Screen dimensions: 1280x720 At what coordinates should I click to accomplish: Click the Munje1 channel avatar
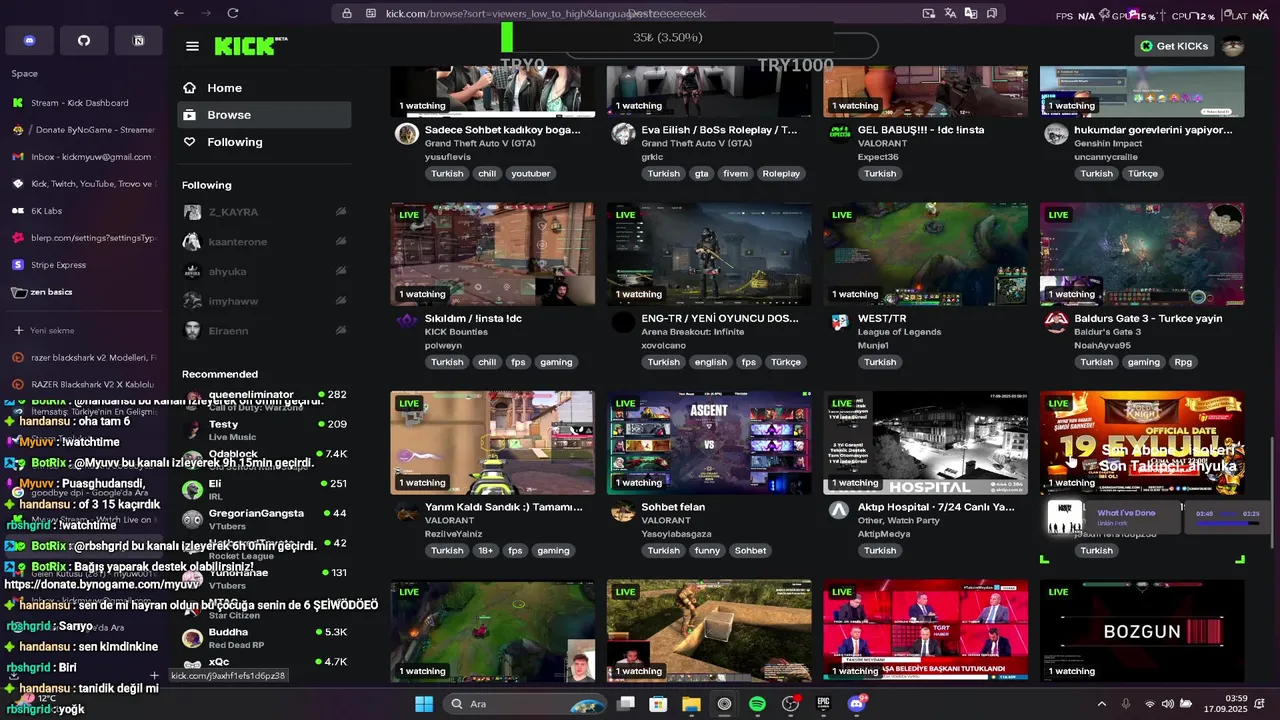(x=840, y=322)
